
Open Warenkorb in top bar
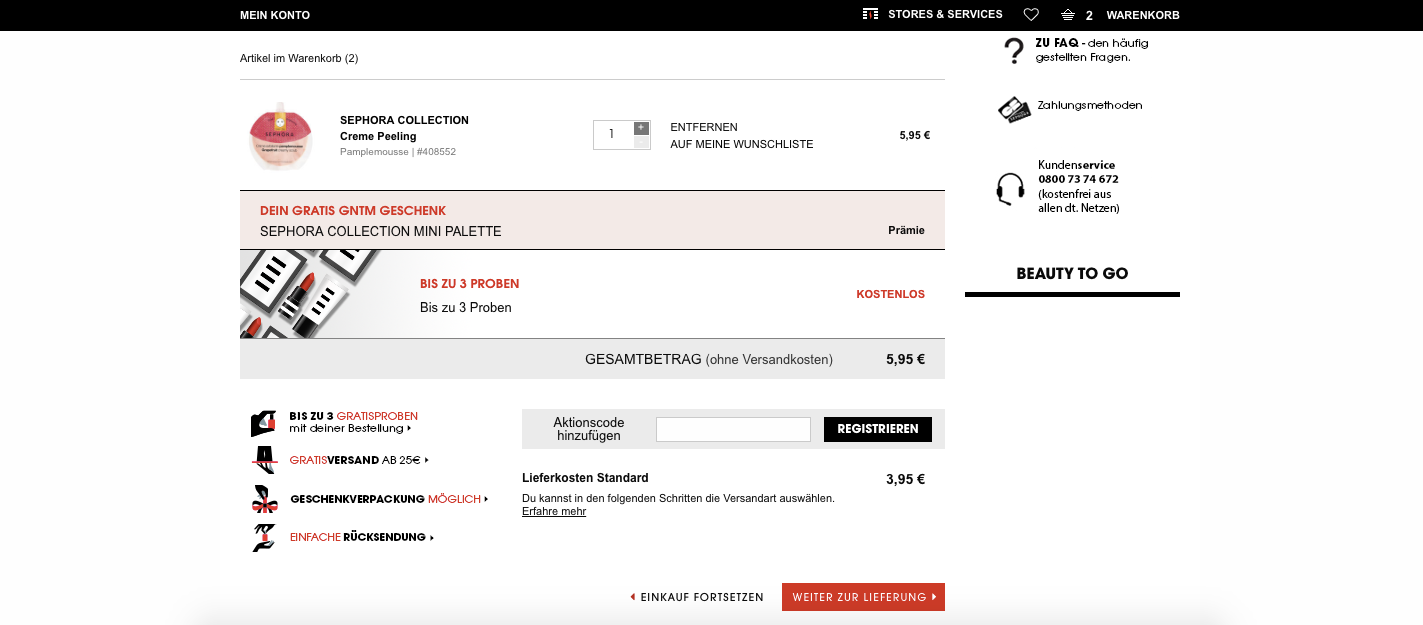[1143, 15]
